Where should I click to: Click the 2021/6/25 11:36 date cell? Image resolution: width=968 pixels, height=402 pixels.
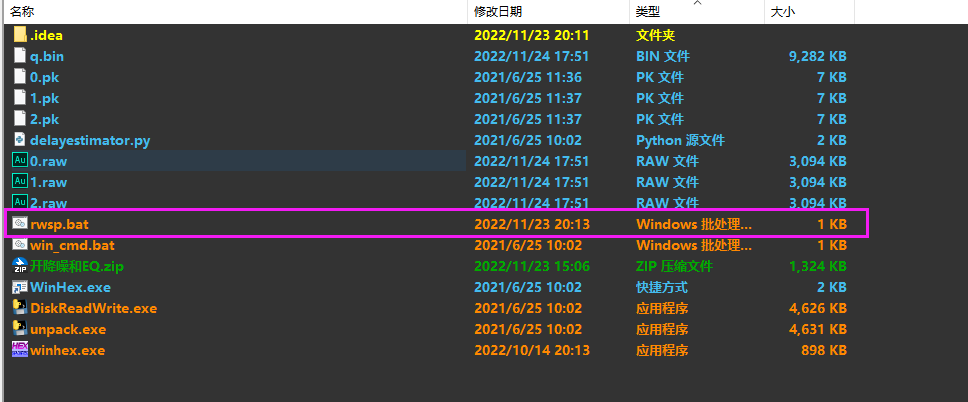click(528, 77)
